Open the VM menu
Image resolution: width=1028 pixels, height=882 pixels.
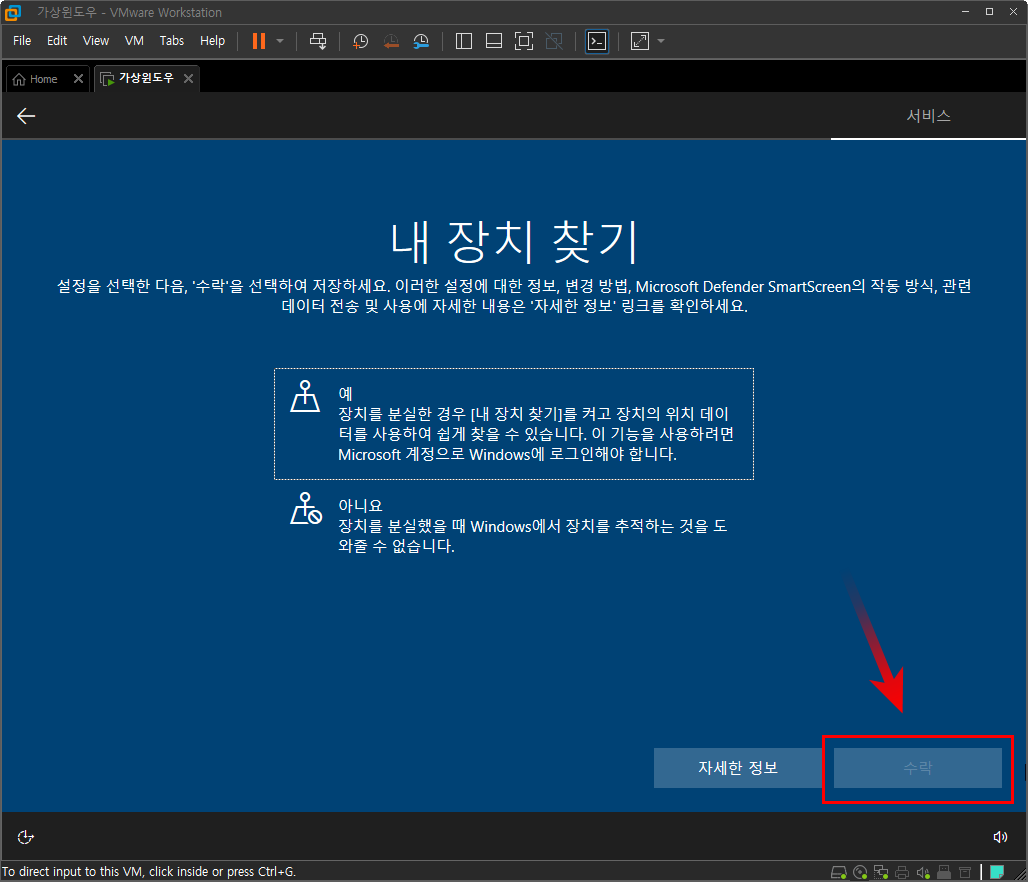[134, 41]
